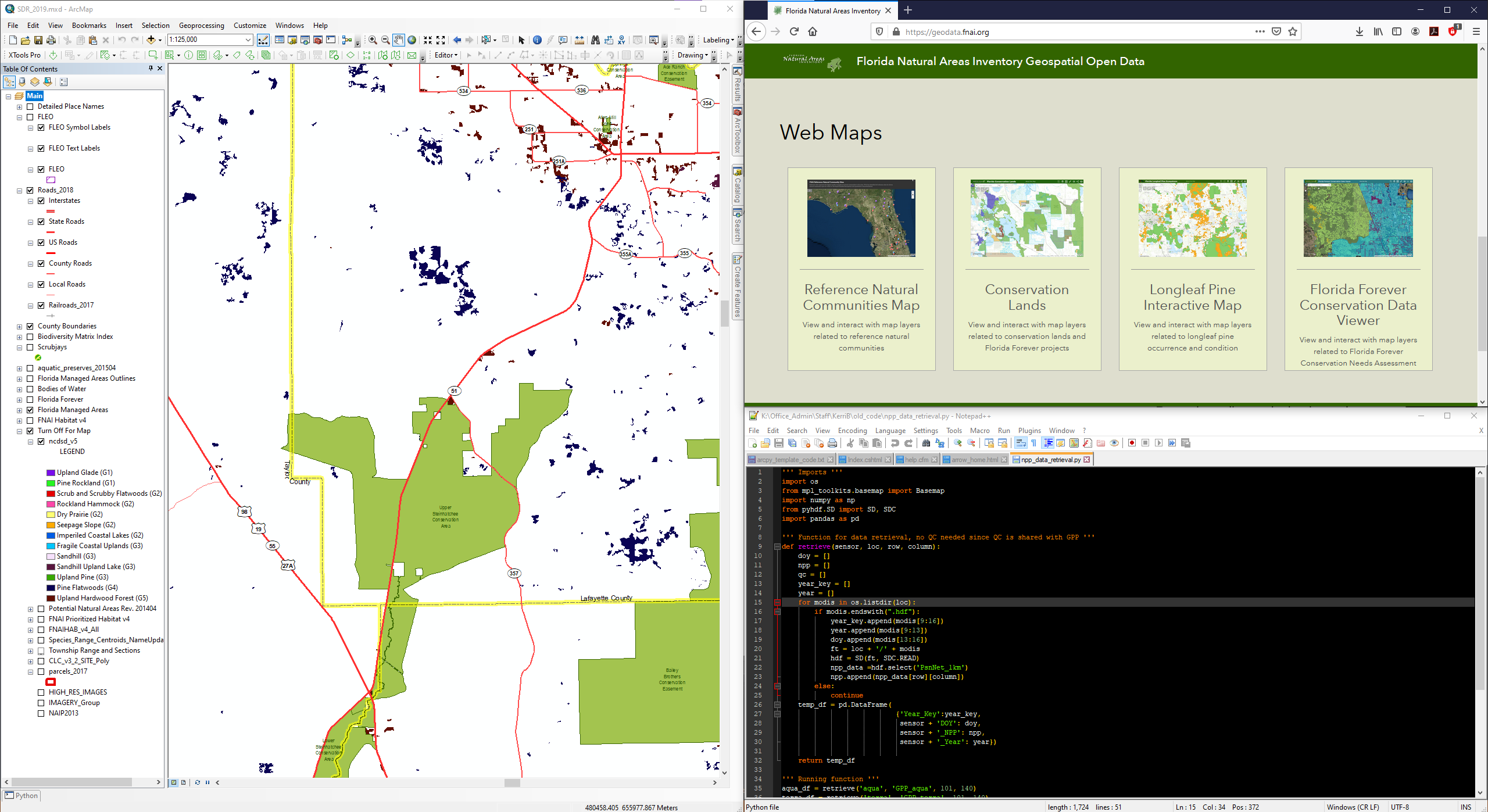The height and width of the screenshot is (812, 1488).
Task: Save the ArcMap document
Action: pyautogui.click(x=38, y=40)
